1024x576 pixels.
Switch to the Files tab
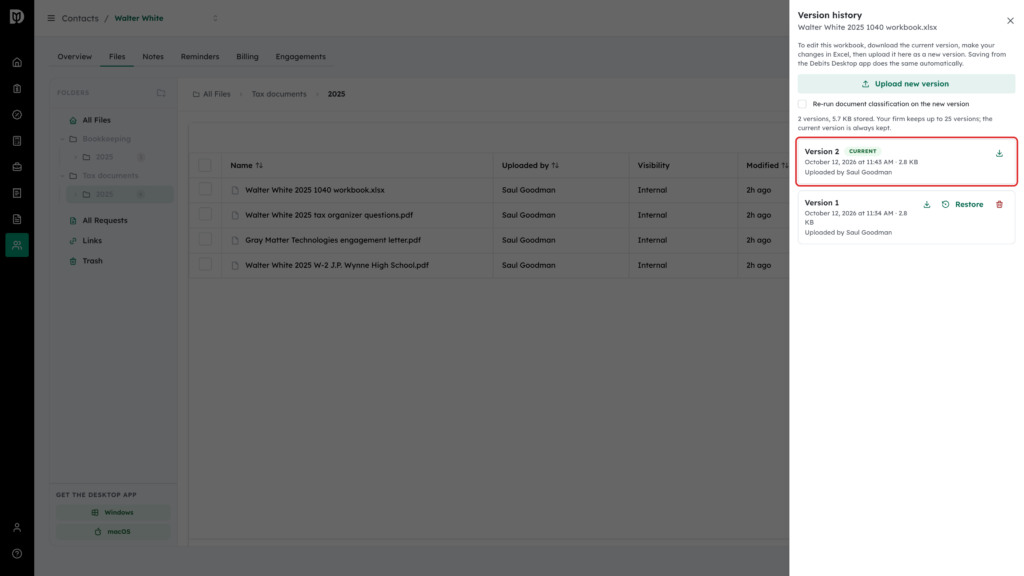pos(117,57)
